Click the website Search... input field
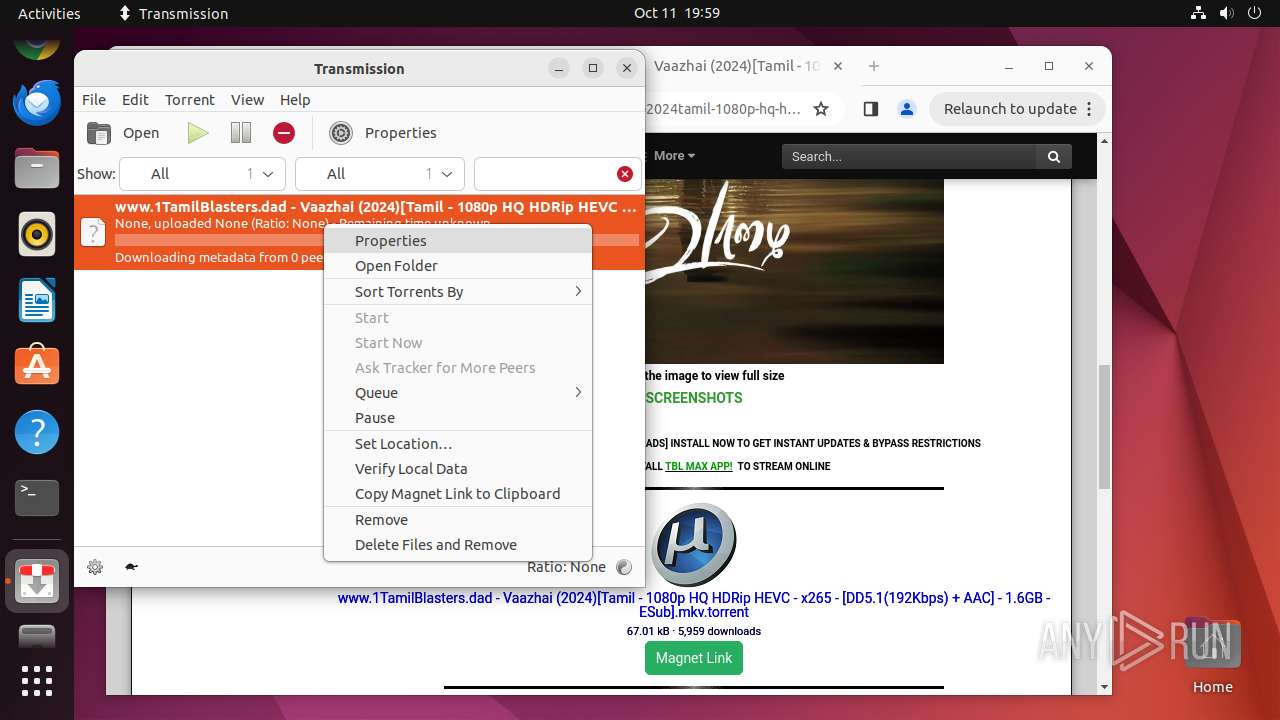 coord(909,156)
